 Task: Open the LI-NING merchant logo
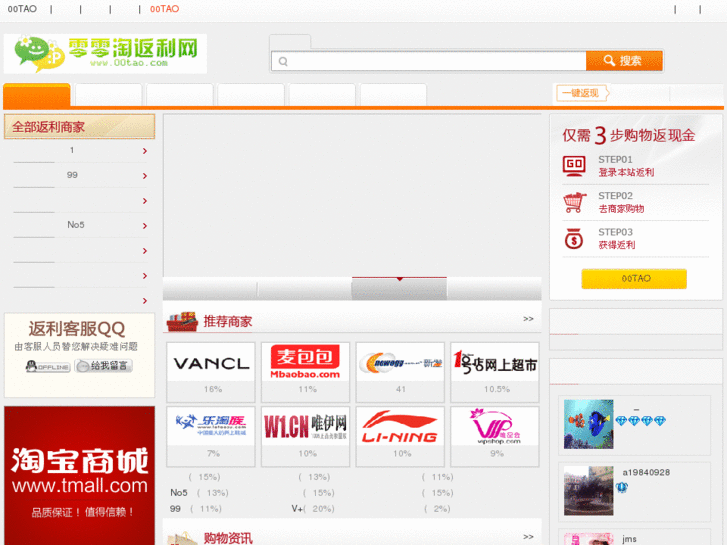pyautogui.click(x=400, y=426)
